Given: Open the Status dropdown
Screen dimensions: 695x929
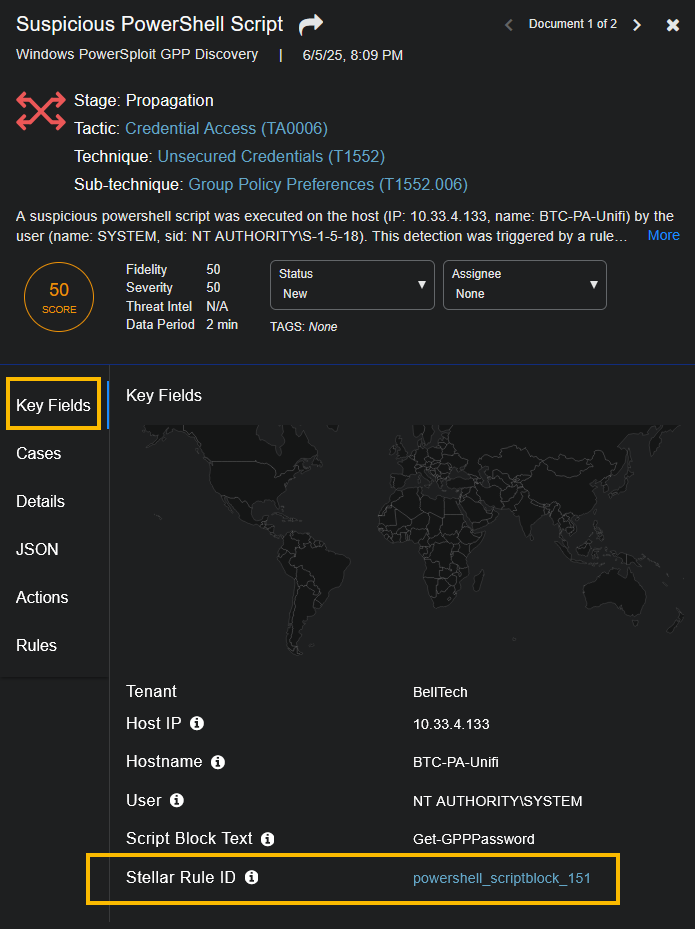Looking at the screenshot, I should [x=352, y=285].
